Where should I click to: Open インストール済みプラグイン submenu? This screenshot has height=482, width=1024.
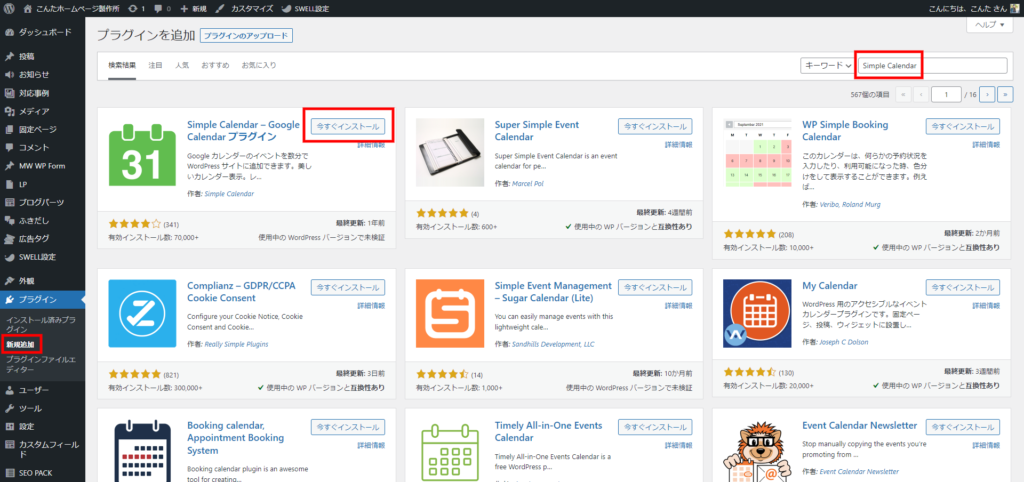(40, 324)
